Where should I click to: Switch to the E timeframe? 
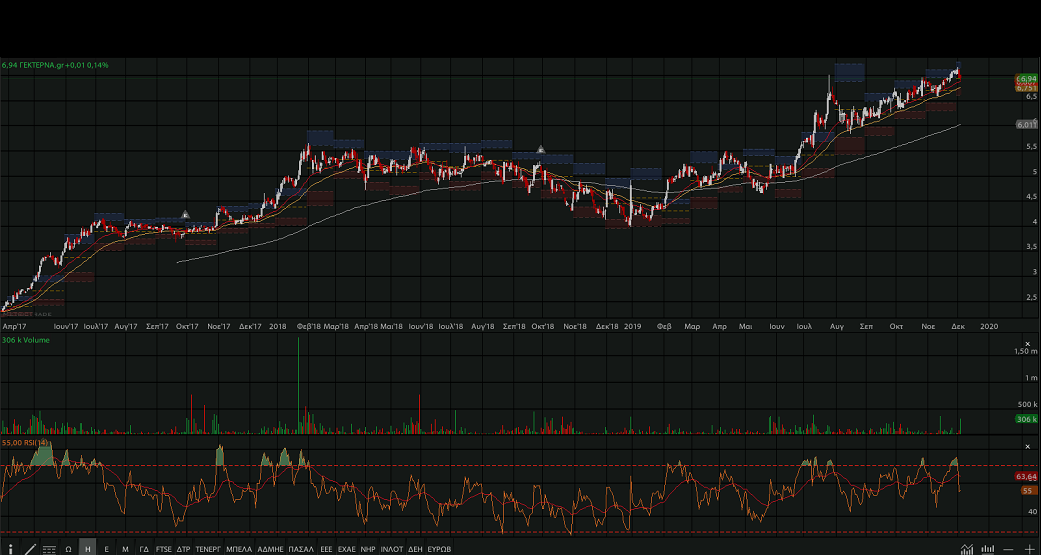point(106,549)
